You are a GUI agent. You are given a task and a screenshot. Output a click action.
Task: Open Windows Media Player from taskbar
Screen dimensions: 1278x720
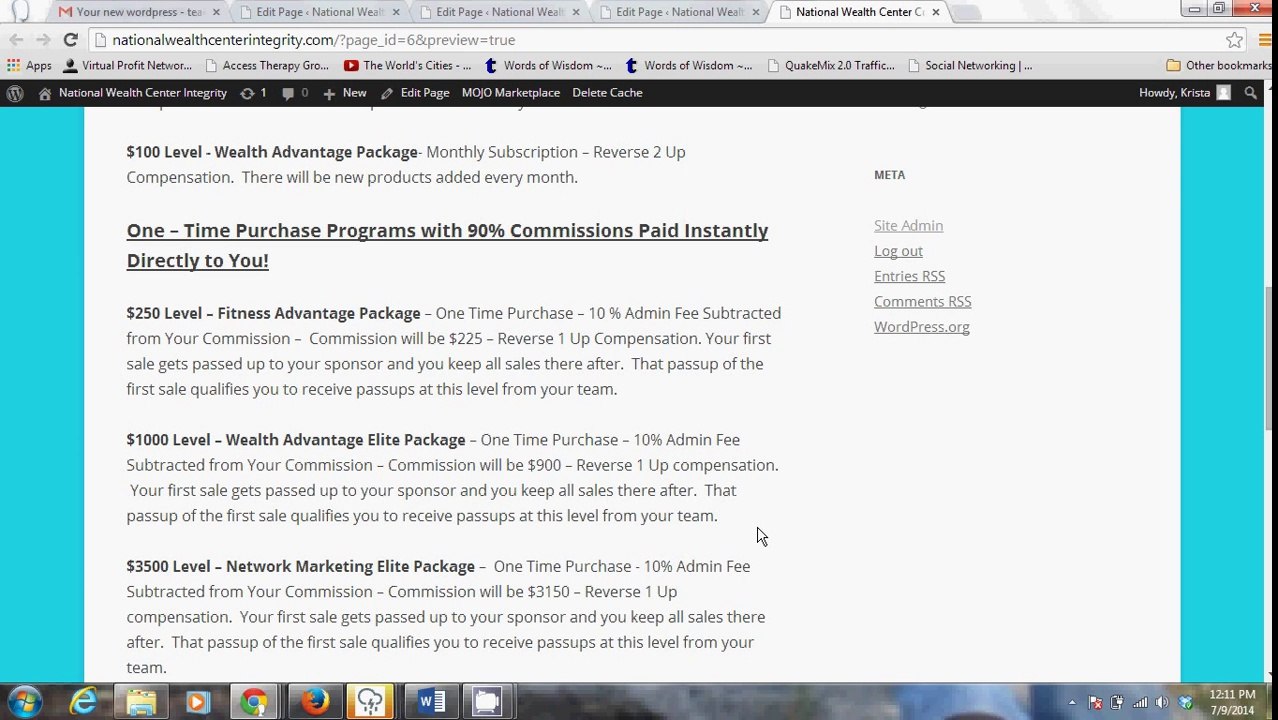197,702
